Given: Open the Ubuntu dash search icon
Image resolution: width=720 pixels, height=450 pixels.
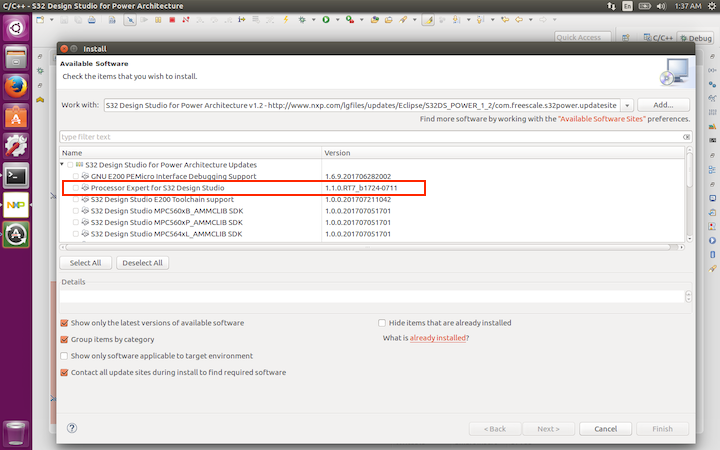Looking at the screenshot, I should pos(16,28).
